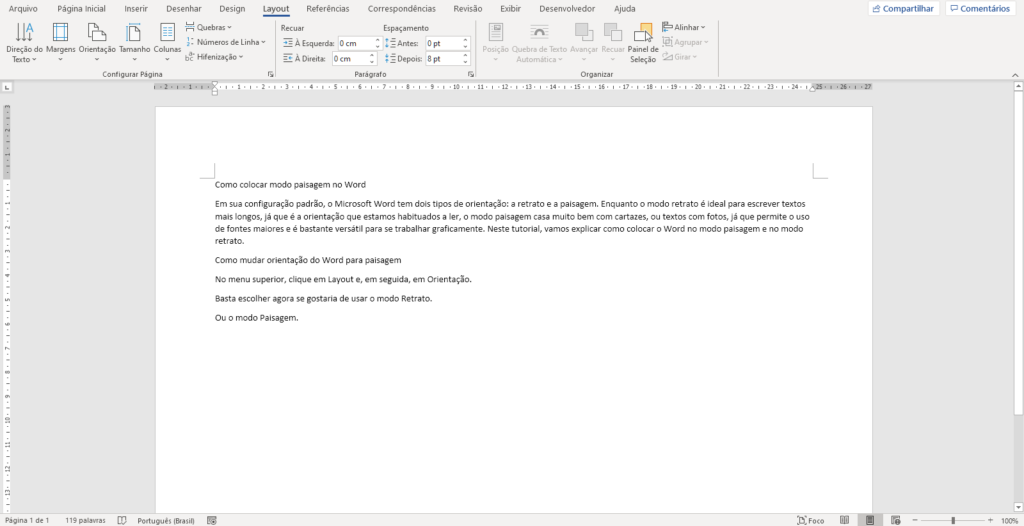
Task: Switch to the Inserir tab
Action: click(x=136, y=8)
